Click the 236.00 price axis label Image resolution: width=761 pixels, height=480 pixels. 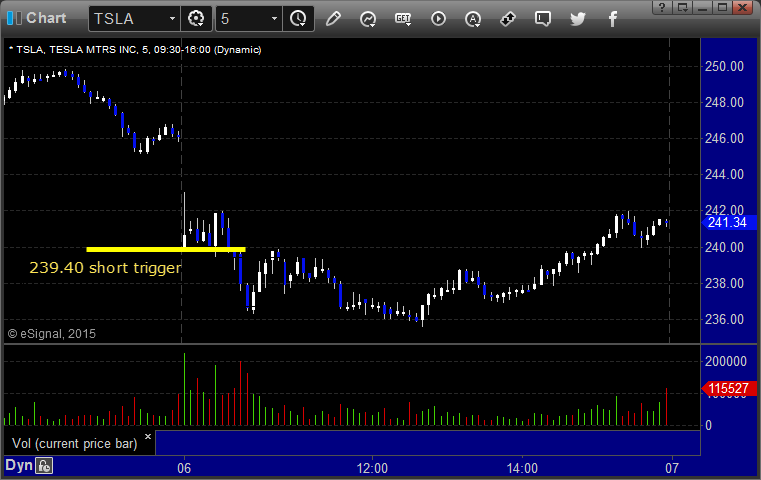pyautogui.click(x=724, y=319)
